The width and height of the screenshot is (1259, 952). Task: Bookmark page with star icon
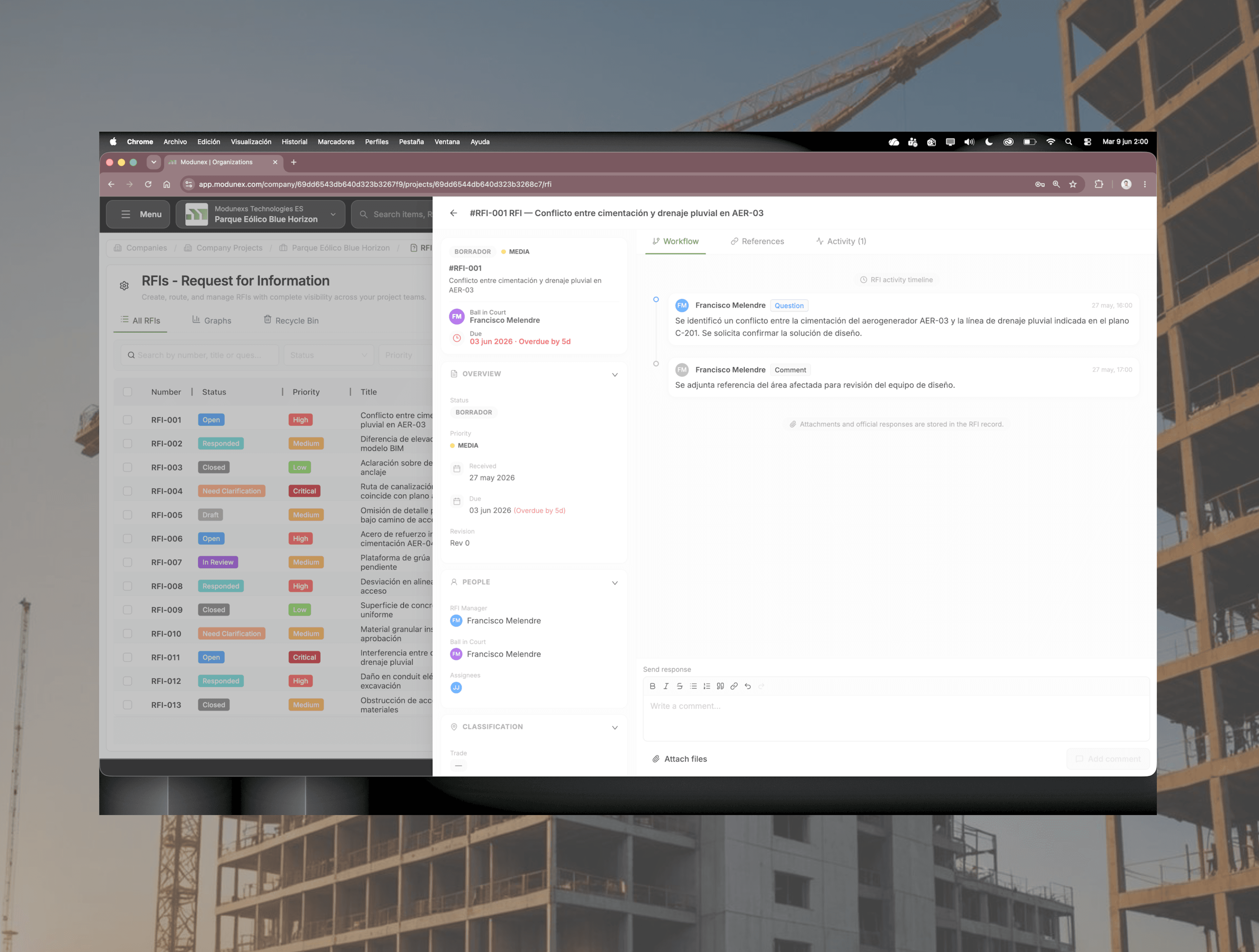(x=1073, y=185)
